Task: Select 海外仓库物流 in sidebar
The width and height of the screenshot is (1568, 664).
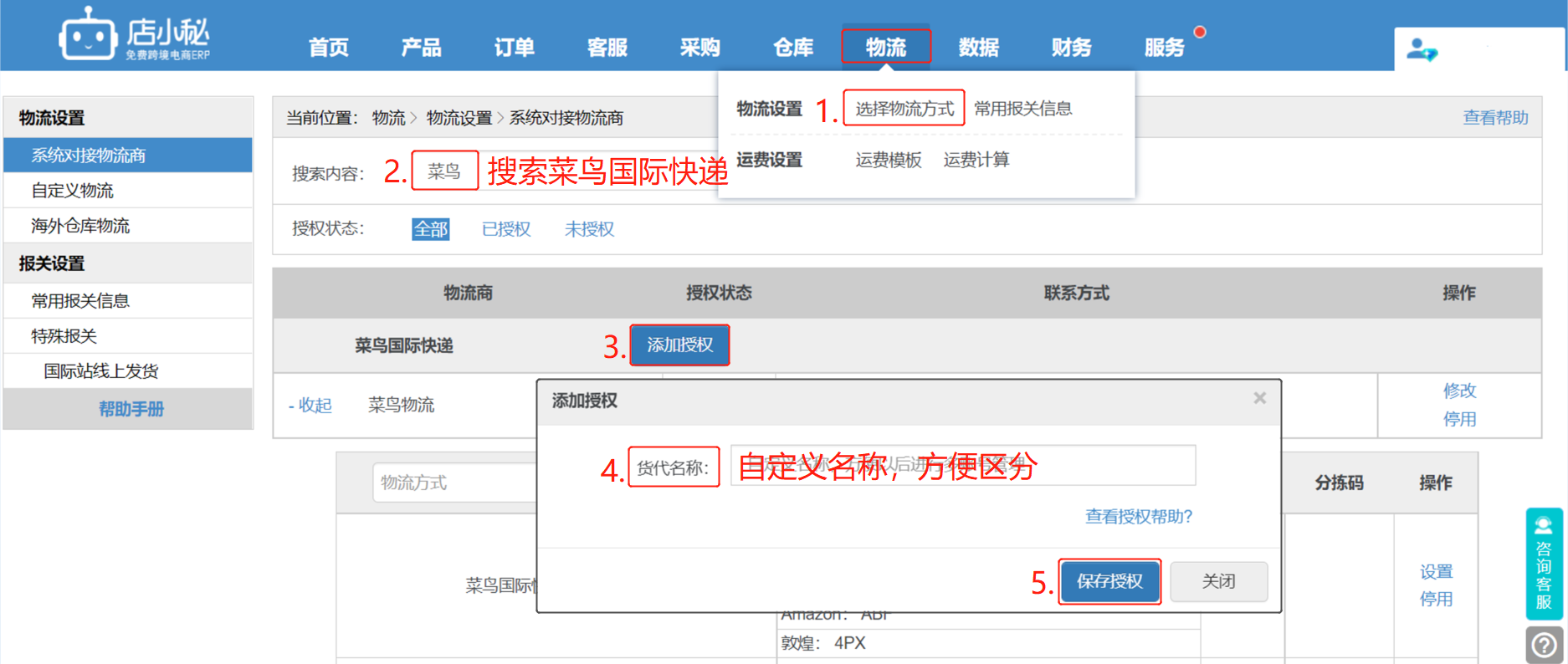Action: click(128, 226)
